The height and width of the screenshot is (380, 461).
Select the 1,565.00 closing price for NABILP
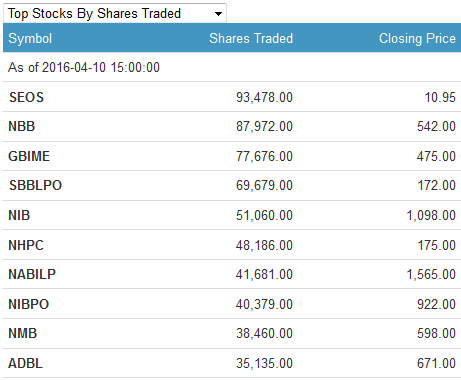[x=431, y=274]
